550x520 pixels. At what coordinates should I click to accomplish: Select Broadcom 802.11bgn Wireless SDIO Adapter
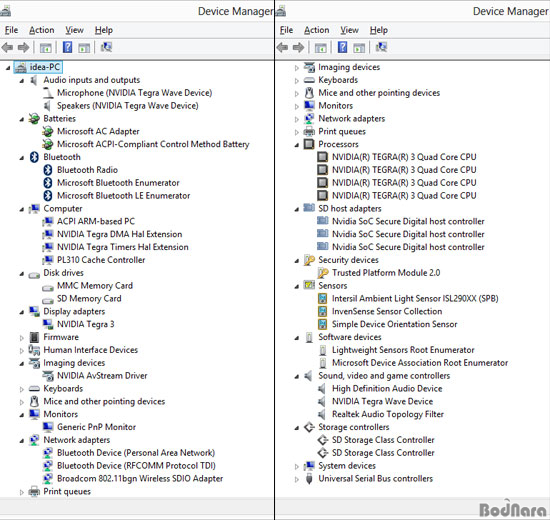140,479
